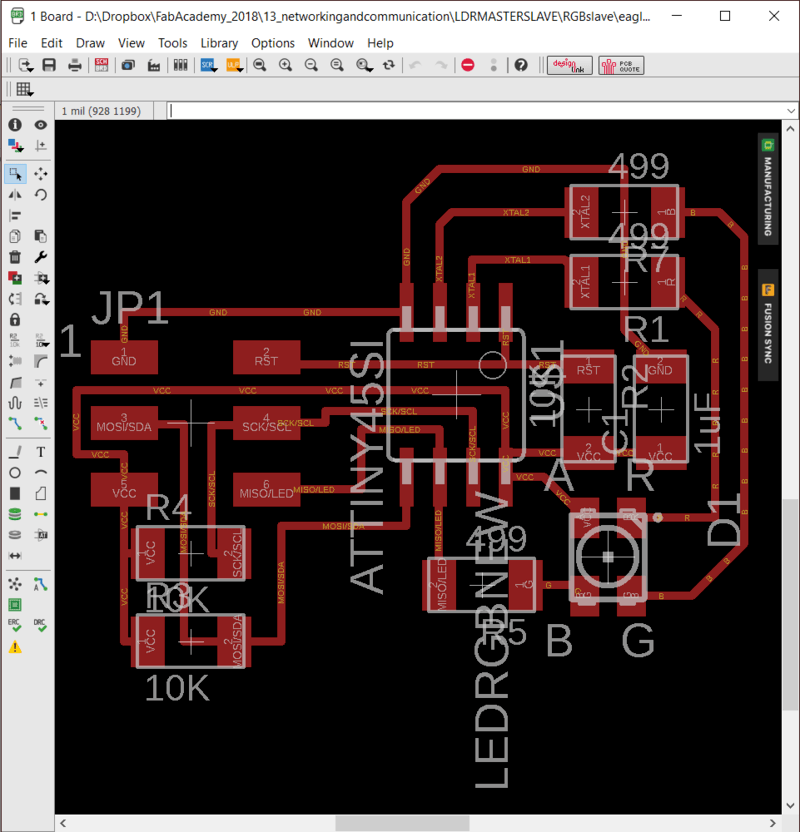Select the Copy tool
The width and height of the screenshot is (800, 832).
tap(15, 236)
